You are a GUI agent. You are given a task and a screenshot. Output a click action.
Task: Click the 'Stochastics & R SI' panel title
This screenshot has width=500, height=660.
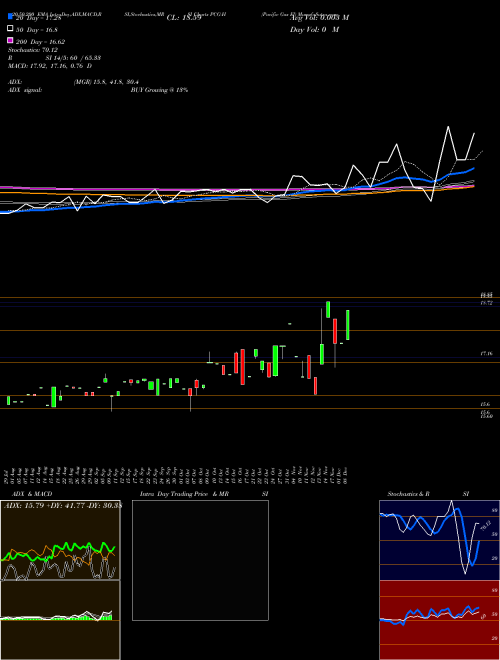428,494
